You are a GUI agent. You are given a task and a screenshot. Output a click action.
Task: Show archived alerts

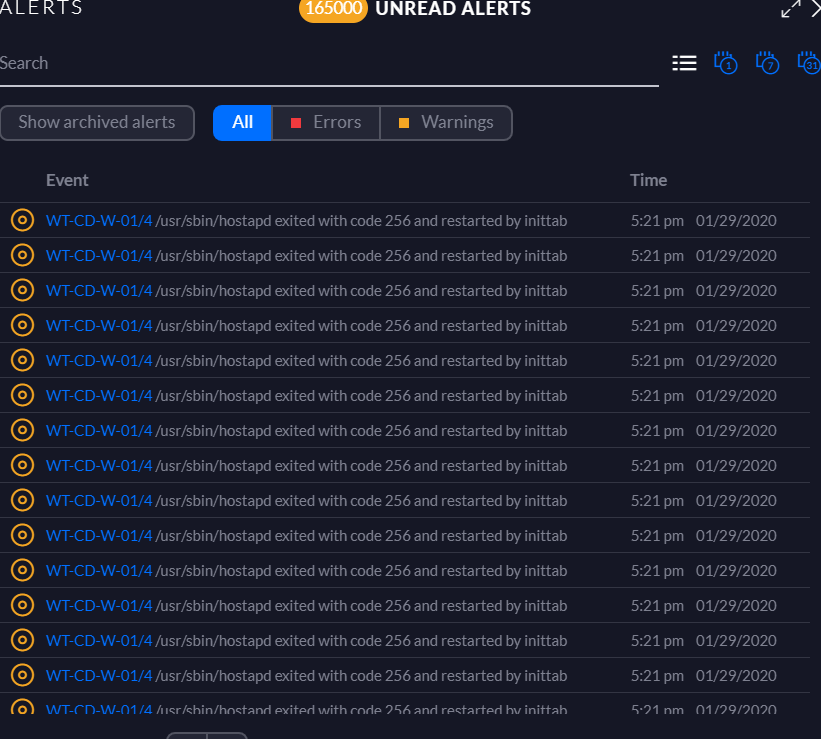tap(97, 123)
